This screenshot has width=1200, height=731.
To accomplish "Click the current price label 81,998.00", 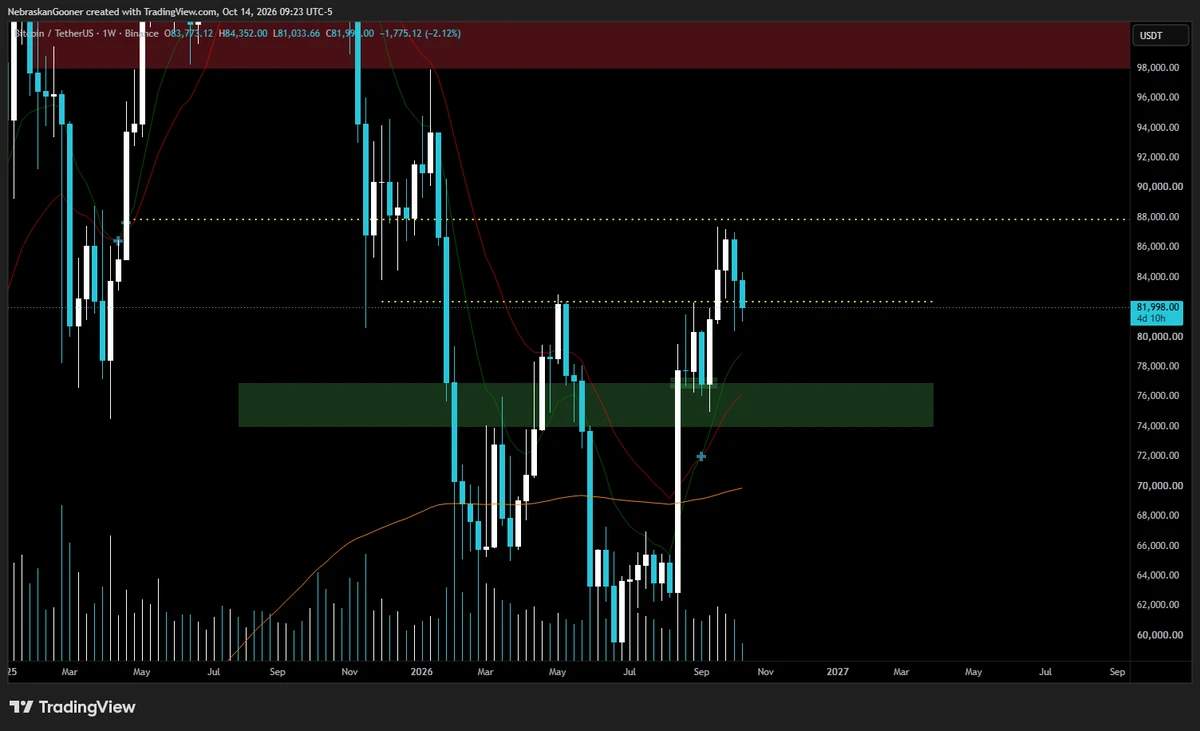I will pos(1158,306).
